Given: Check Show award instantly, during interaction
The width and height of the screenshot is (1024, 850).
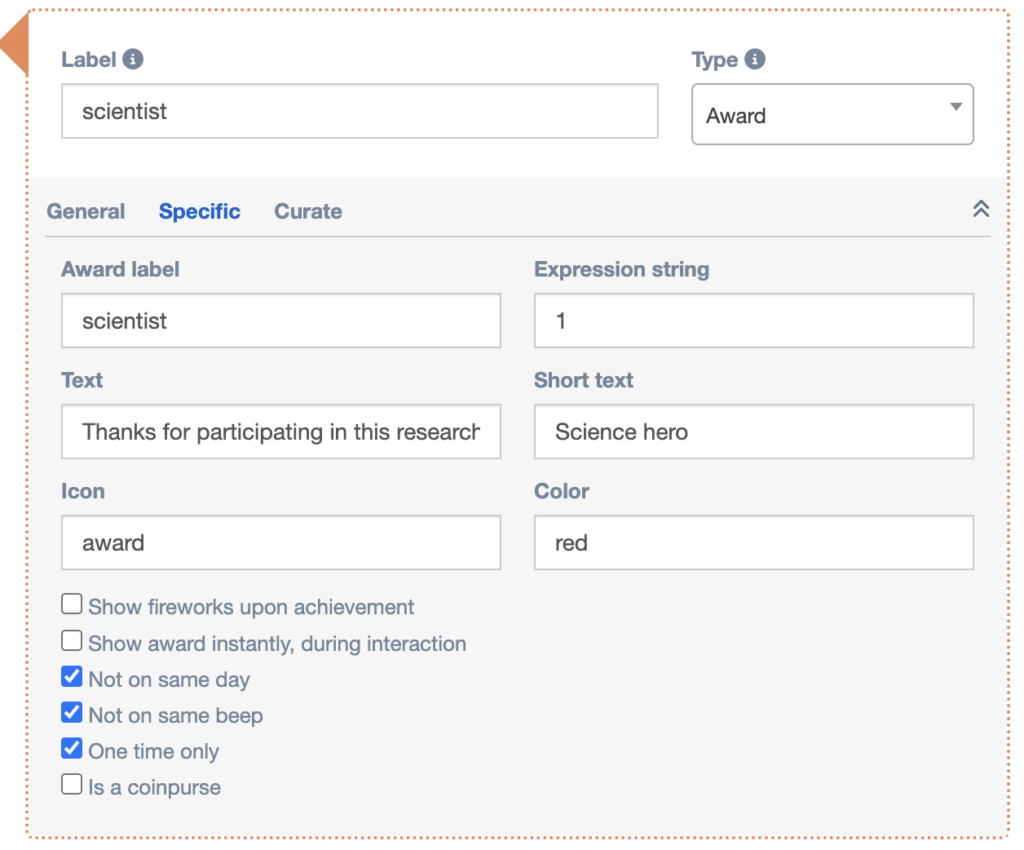Looking at the screenshot, I should 72,641.
